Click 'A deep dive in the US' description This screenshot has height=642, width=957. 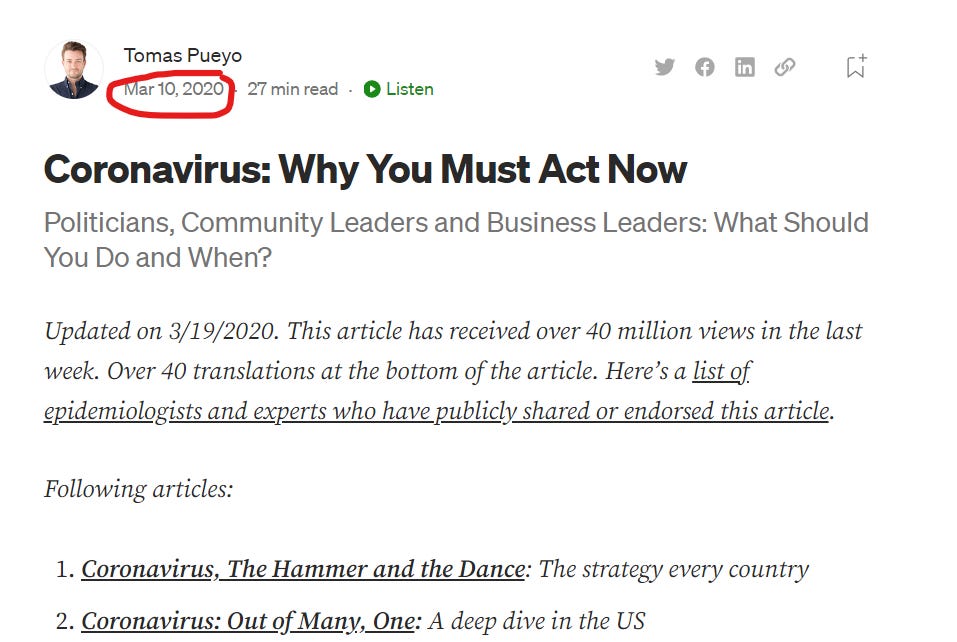tap(536, 621)
